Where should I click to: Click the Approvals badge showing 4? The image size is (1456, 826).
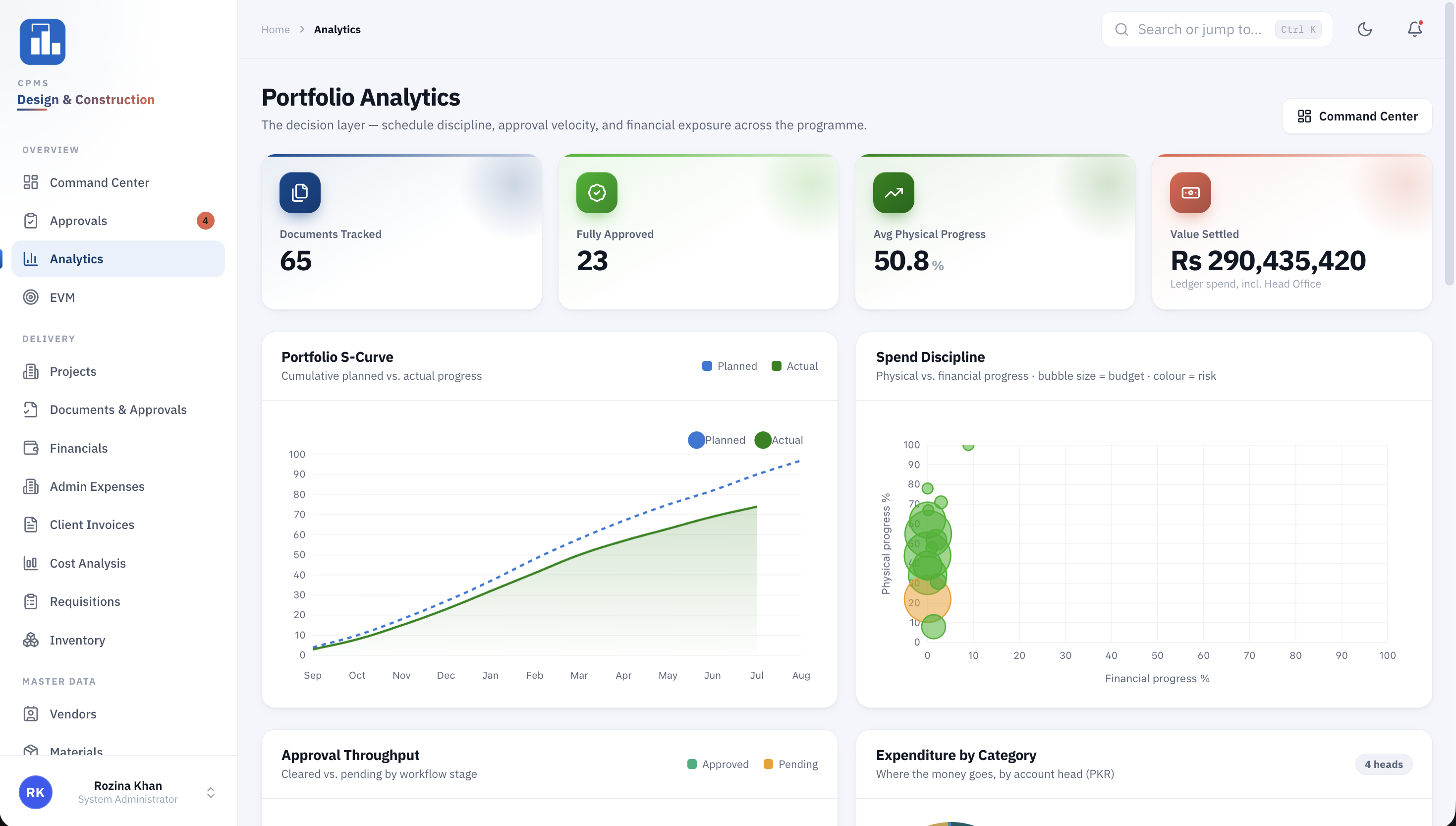205,220
